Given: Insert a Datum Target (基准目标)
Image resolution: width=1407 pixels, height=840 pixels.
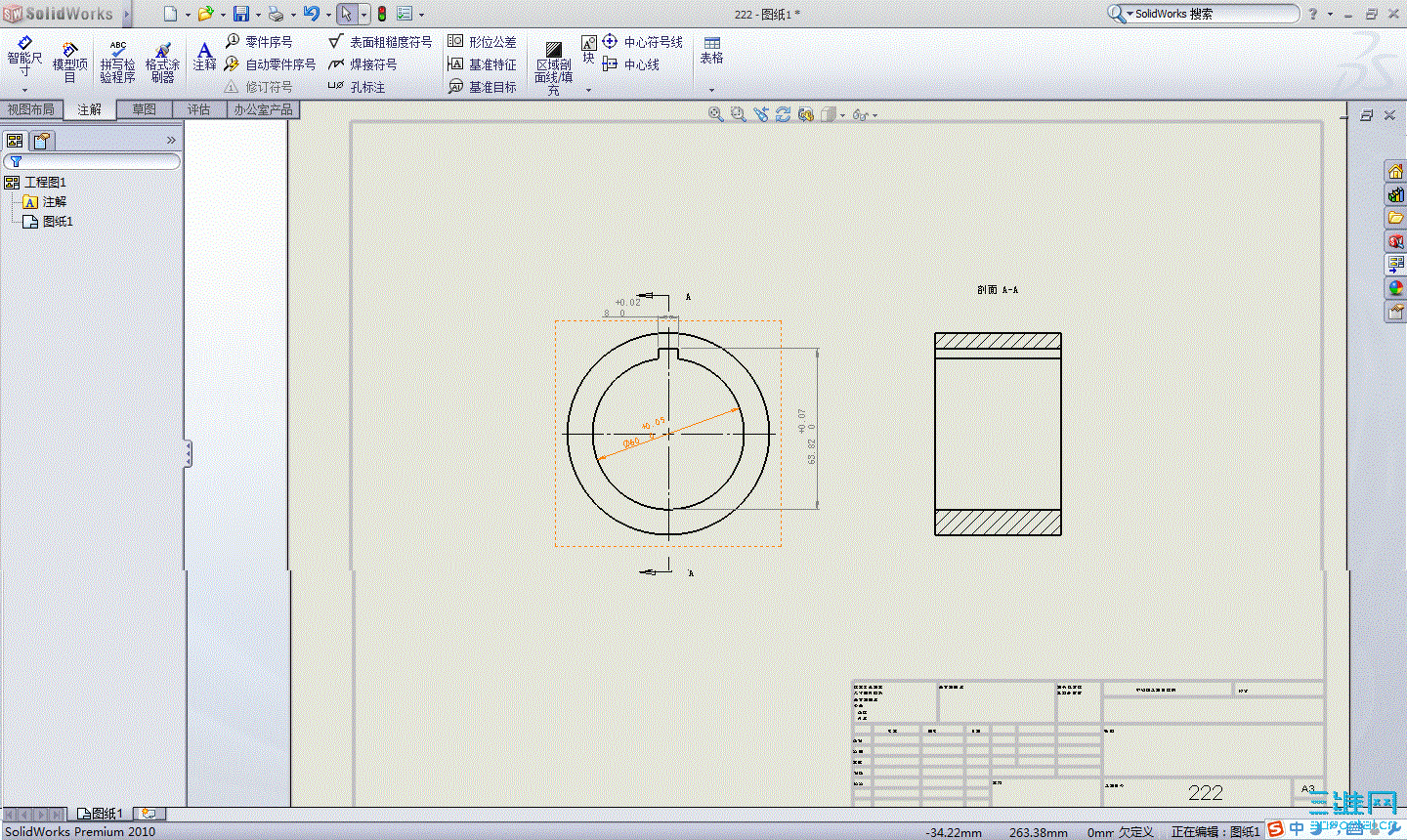Looking at the screenshot, I should point(482,87).
